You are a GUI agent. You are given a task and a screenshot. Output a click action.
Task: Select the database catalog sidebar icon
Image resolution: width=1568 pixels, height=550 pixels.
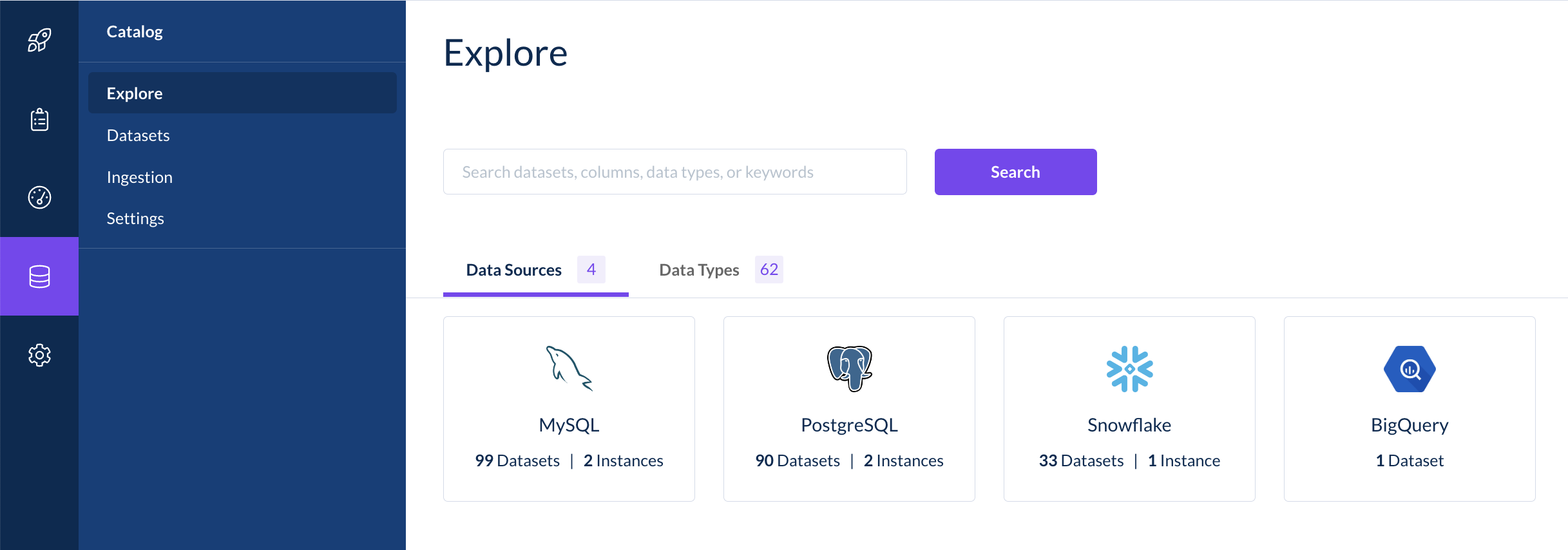39,276
